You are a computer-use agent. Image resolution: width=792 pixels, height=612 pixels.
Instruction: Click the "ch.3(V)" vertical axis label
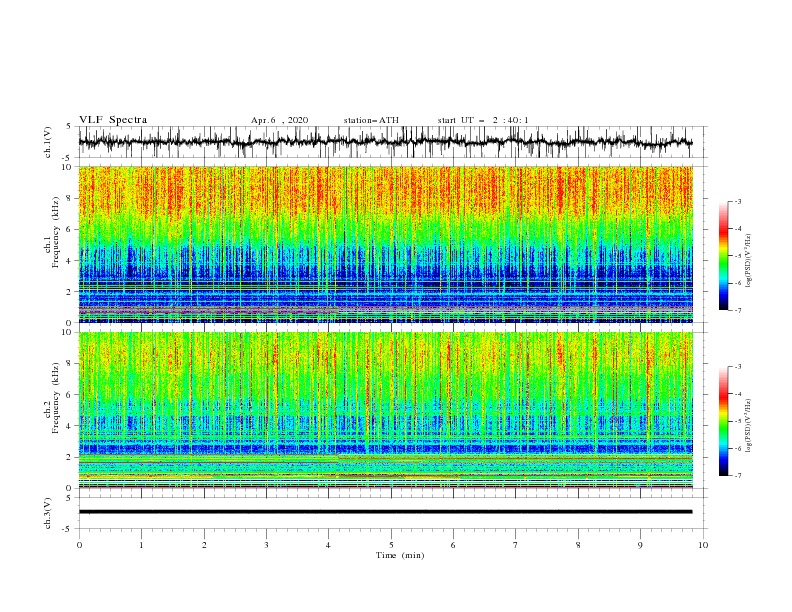pyautogui.click(x=48, y=513)
